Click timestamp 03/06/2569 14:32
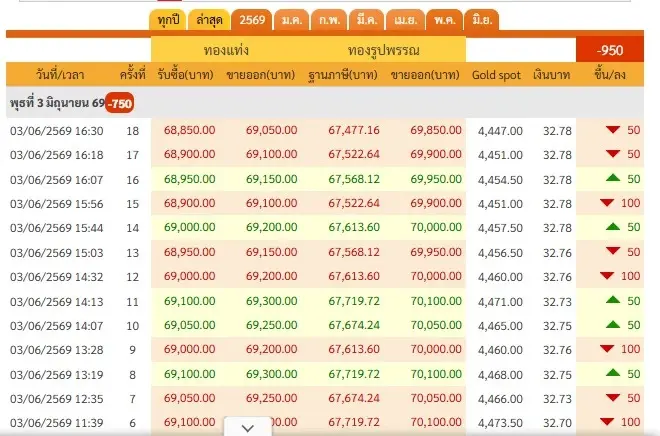The height and width of the screenshot is (436, 660). (x=57, y=276)
